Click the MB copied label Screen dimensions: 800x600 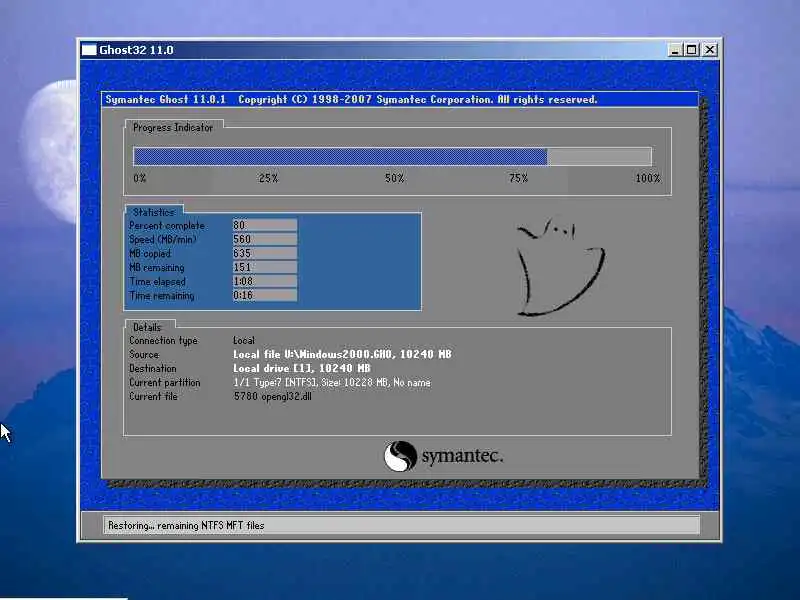pyautogui.click(x=149, y=254)
